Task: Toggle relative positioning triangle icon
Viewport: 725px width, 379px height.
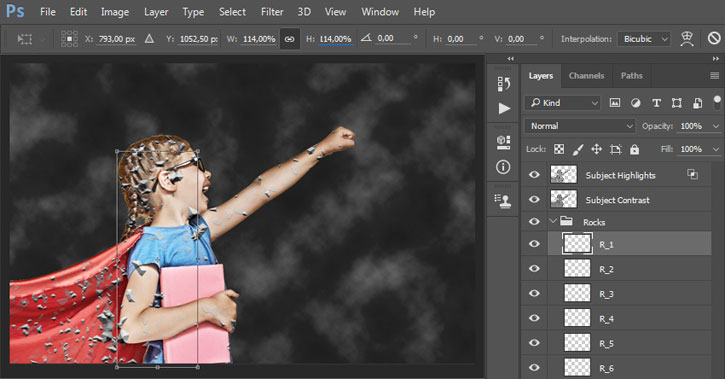Action: (x=149, y=39)
